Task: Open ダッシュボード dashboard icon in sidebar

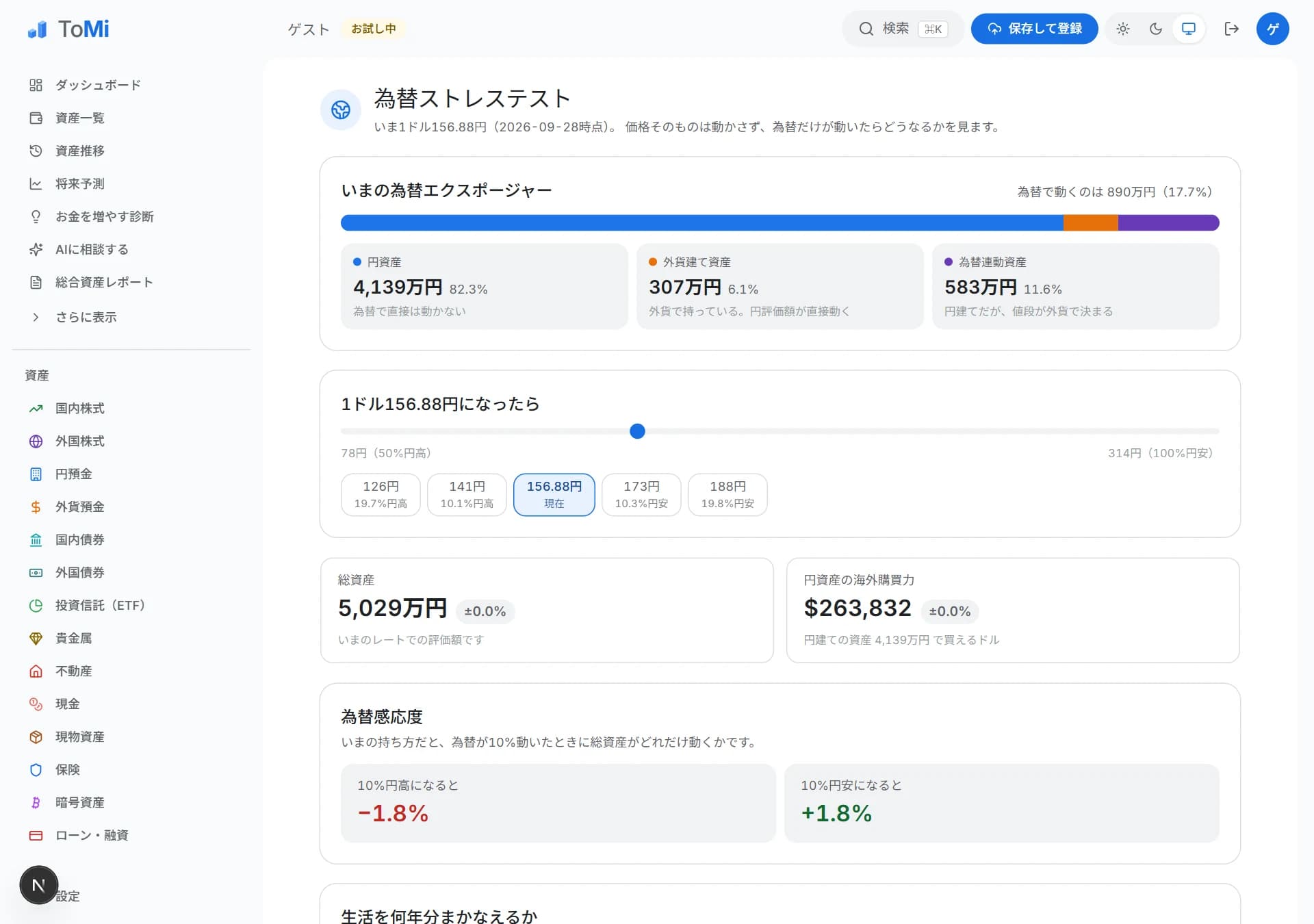Action: [36, 85]
